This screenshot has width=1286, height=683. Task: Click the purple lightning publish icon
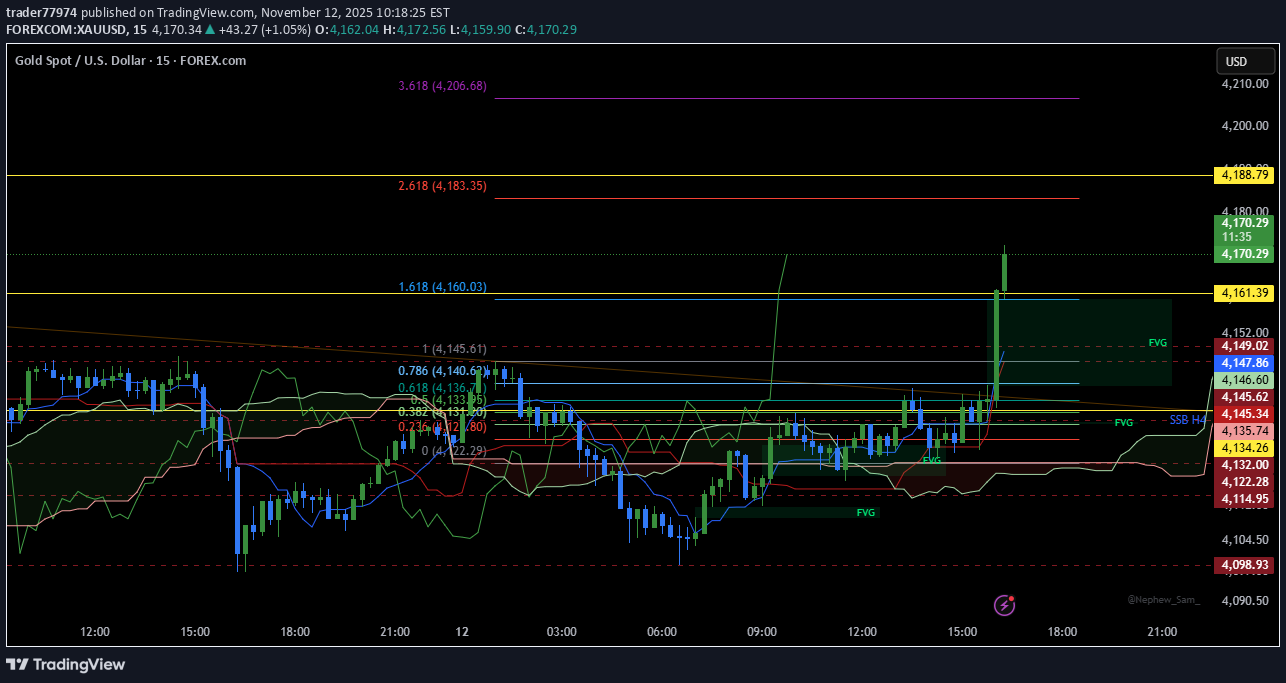pyautogui.click(x=1004, y=605)
